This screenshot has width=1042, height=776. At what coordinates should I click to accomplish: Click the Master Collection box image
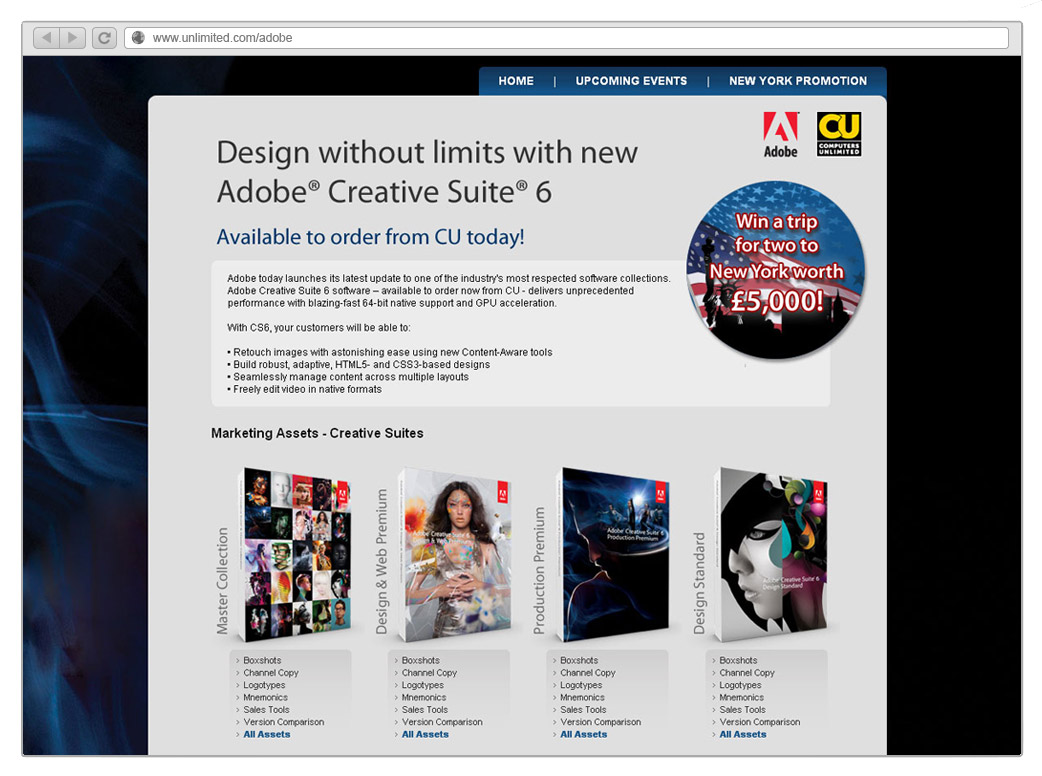294,555
